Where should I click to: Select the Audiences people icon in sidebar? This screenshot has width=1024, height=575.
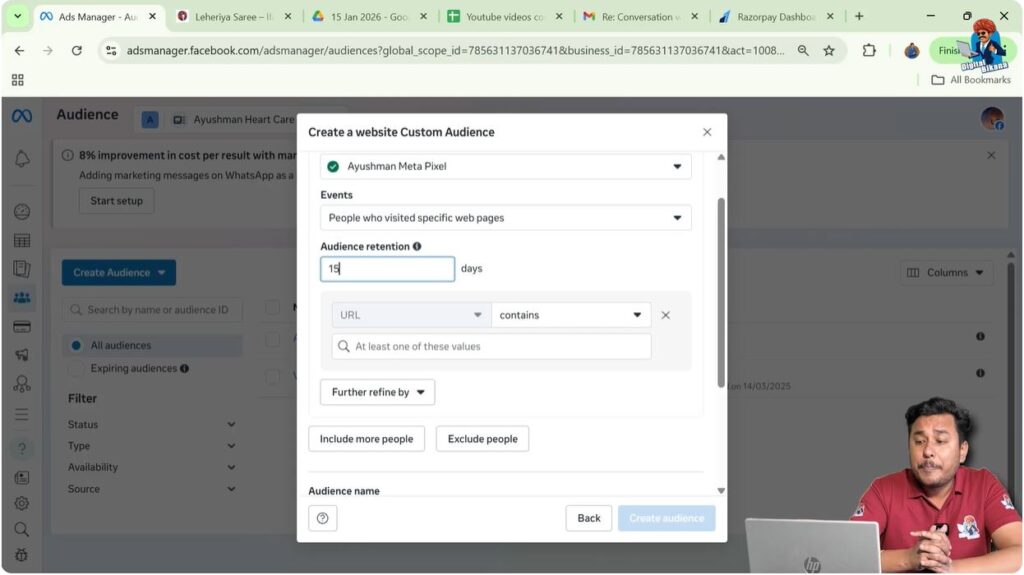22,298
